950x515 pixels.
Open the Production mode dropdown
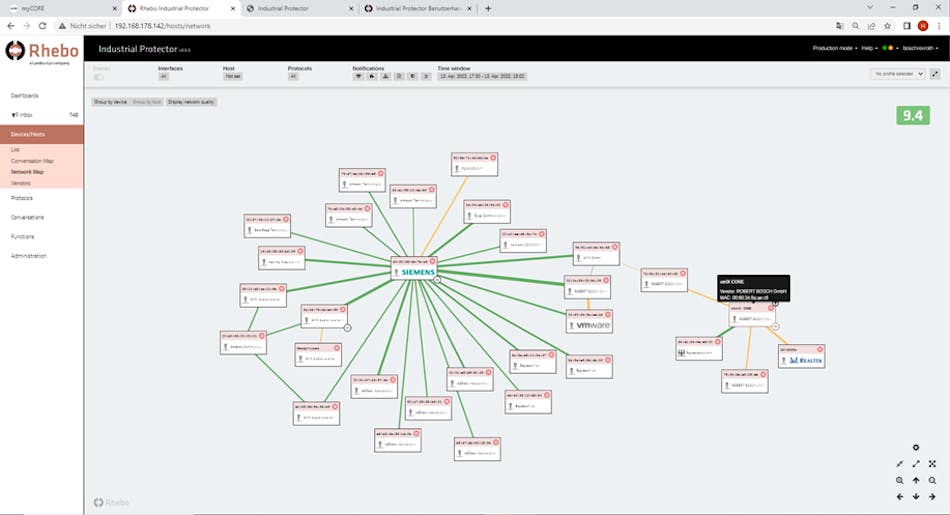tap(834, 48)
